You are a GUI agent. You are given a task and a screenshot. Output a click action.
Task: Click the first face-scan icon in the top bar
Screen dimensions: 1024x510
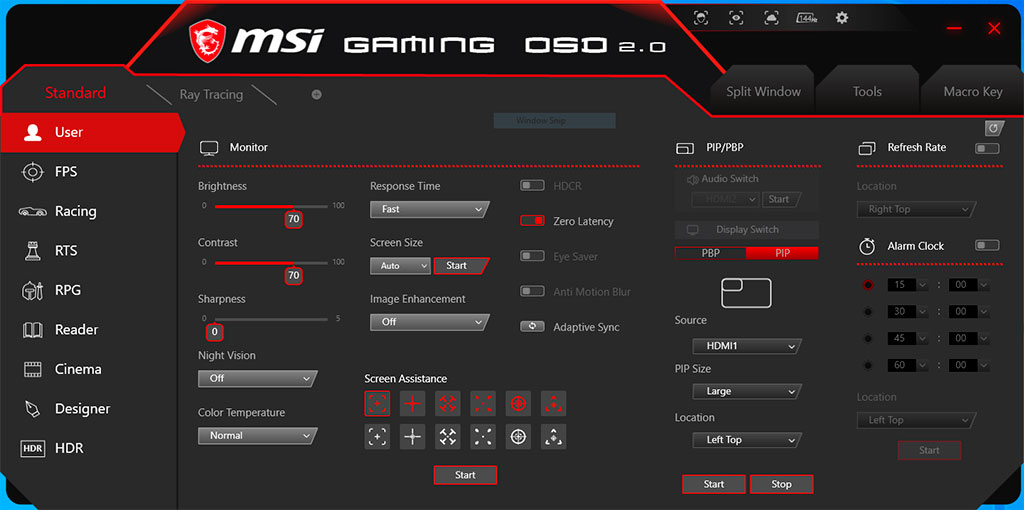click(x=701, y=18)
